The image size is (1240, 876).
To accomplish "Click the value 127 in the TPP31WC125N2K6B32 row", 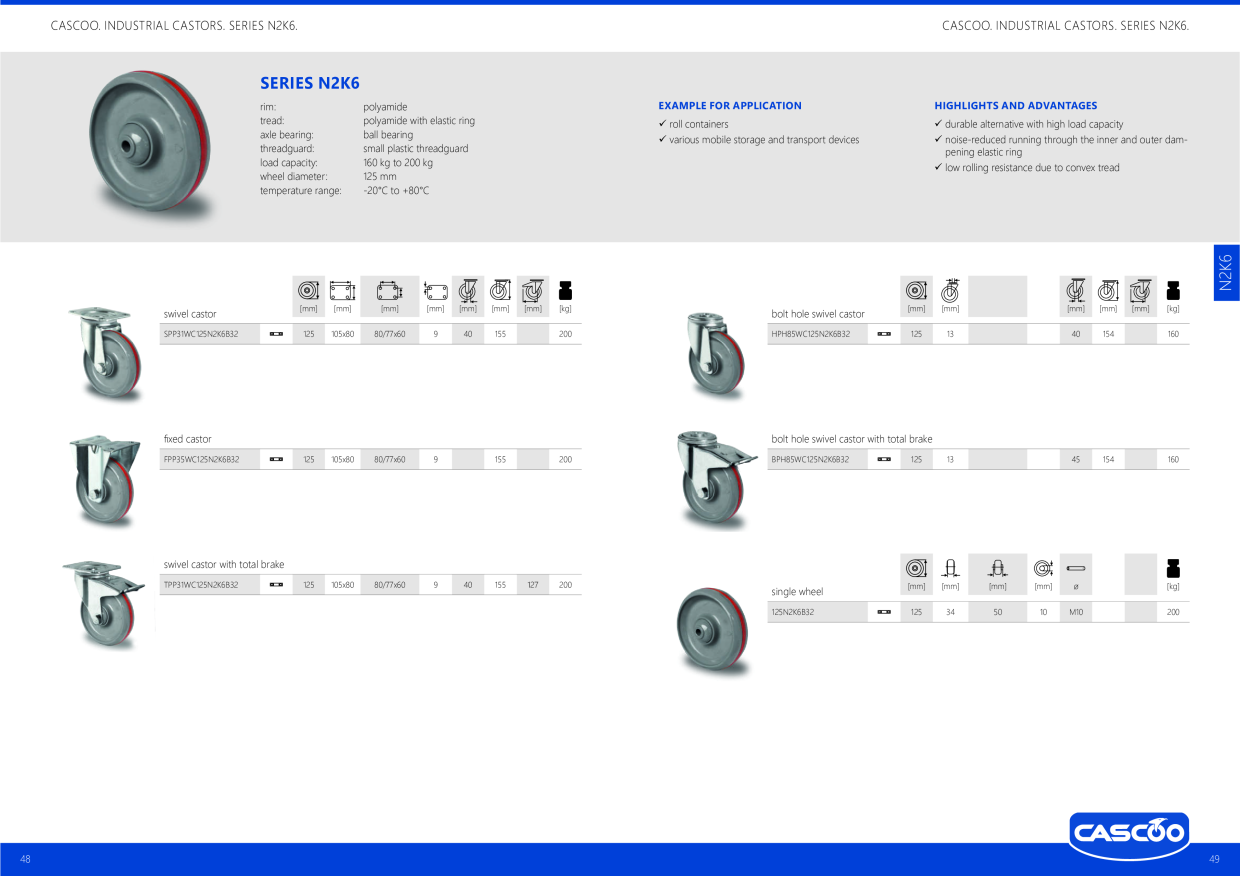I will click(x=533, y=585).
